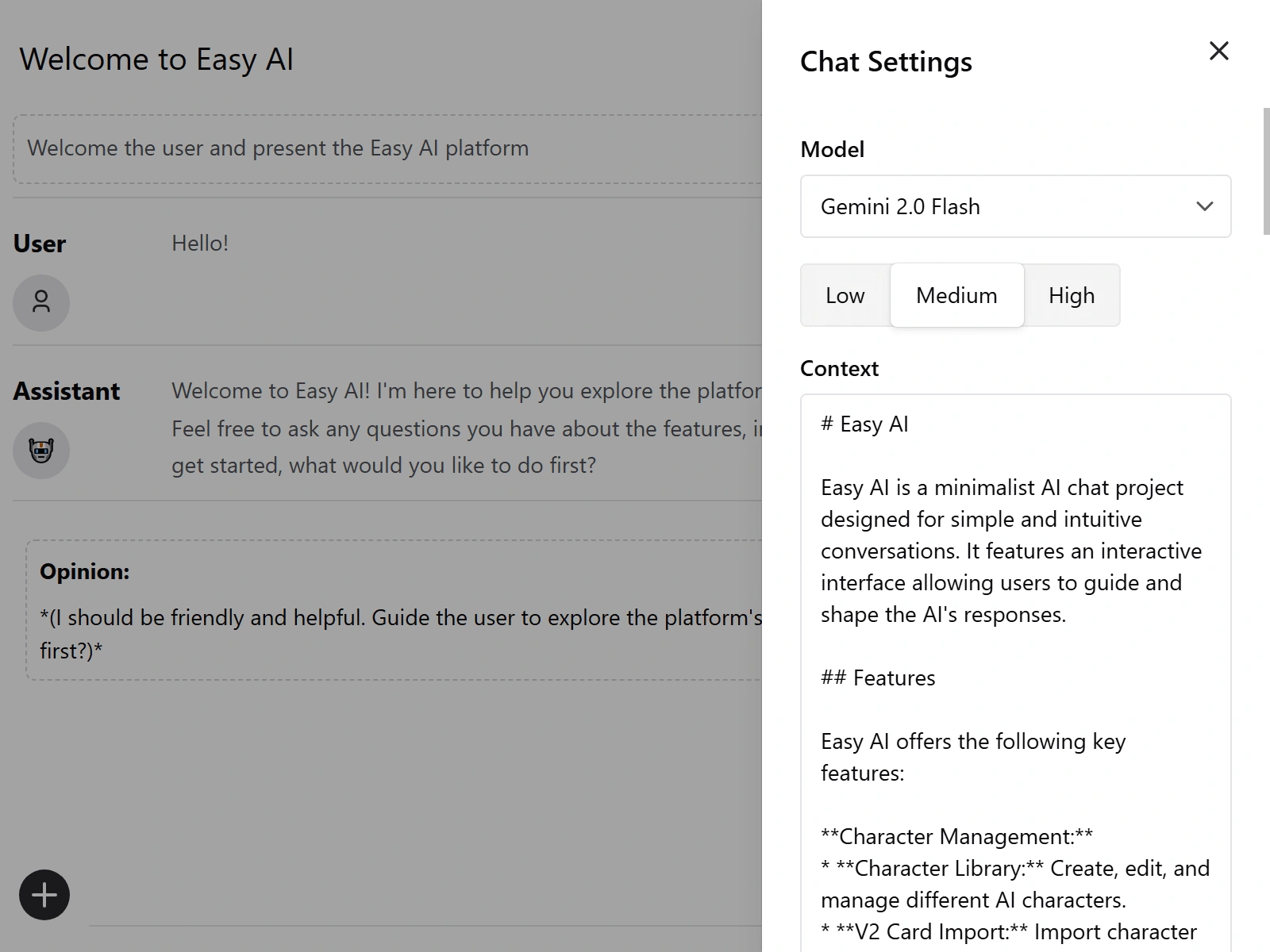Select the Medium option
The height and width of the screenshot is (952, 1270).
coord(956,295)
